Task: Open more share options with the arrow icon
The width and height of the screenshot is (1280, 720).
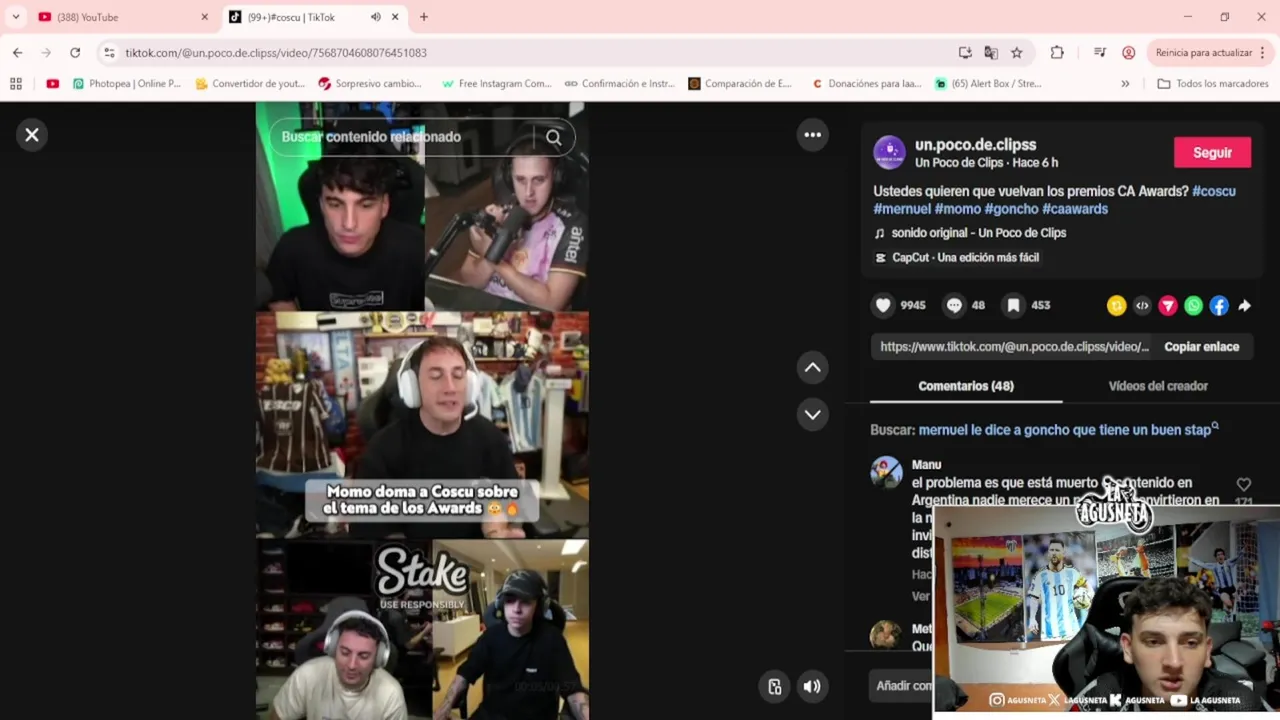Action: pos(1244,306)
